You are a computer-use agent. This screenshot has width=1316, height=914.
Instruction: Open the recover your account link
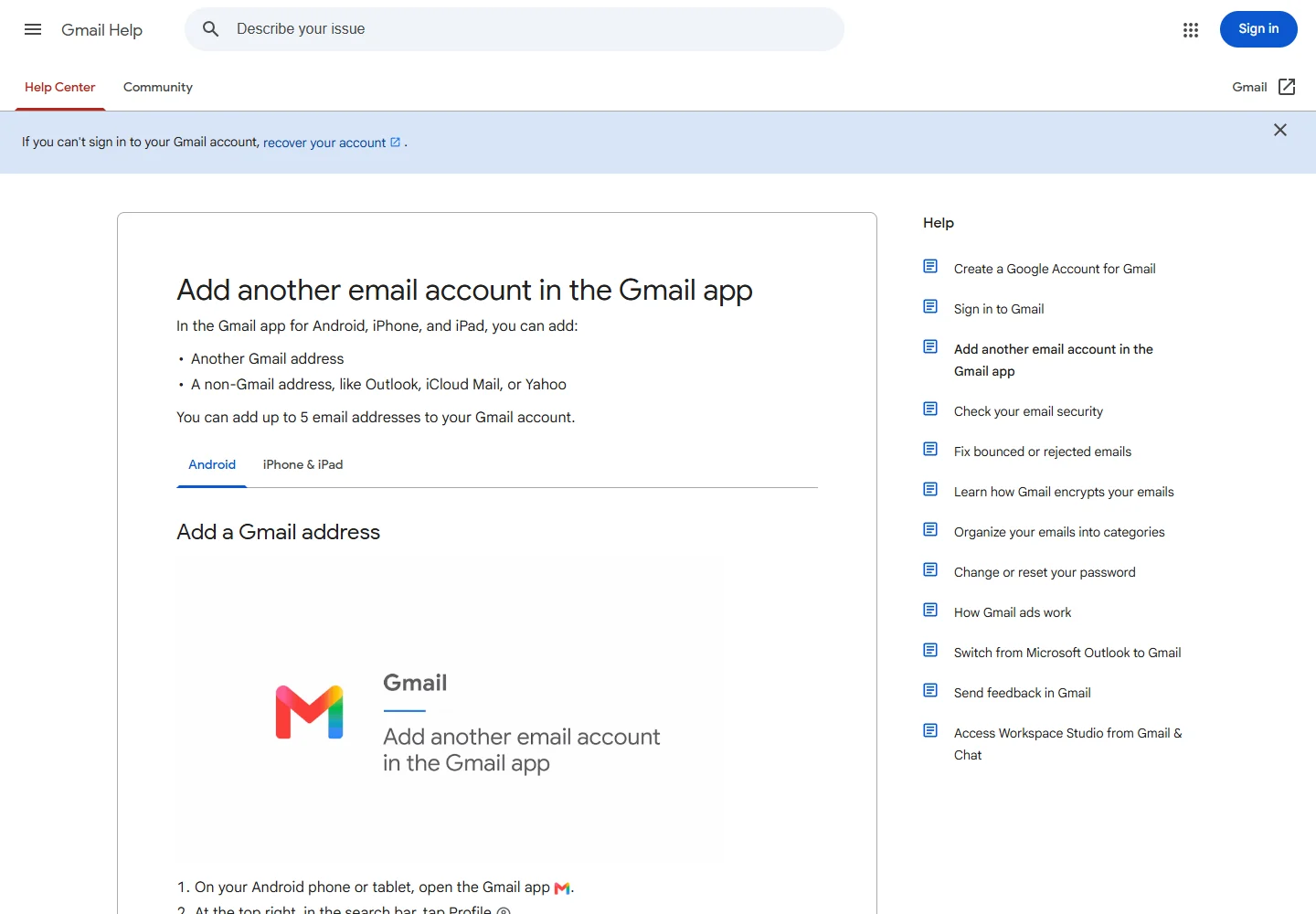[332, 143]
